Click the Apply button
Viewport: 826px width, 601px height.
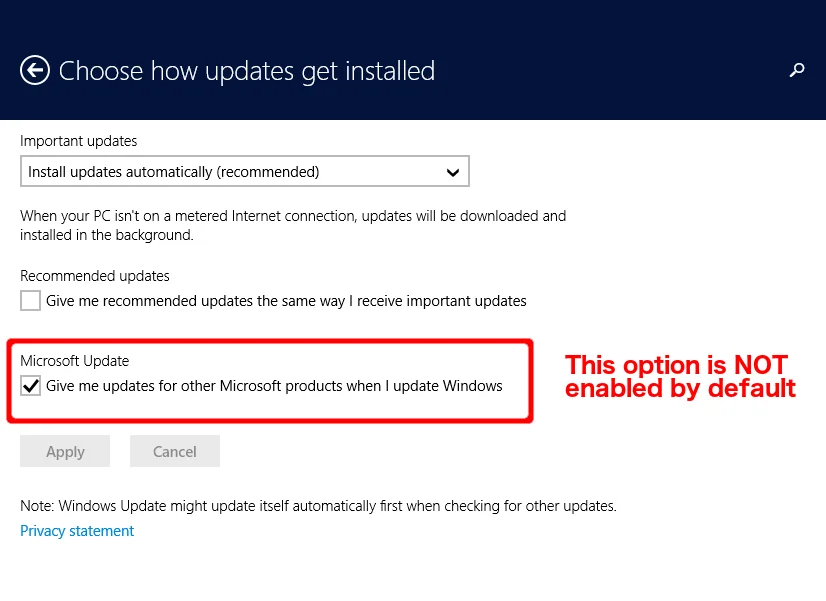(x=65, y=452)
